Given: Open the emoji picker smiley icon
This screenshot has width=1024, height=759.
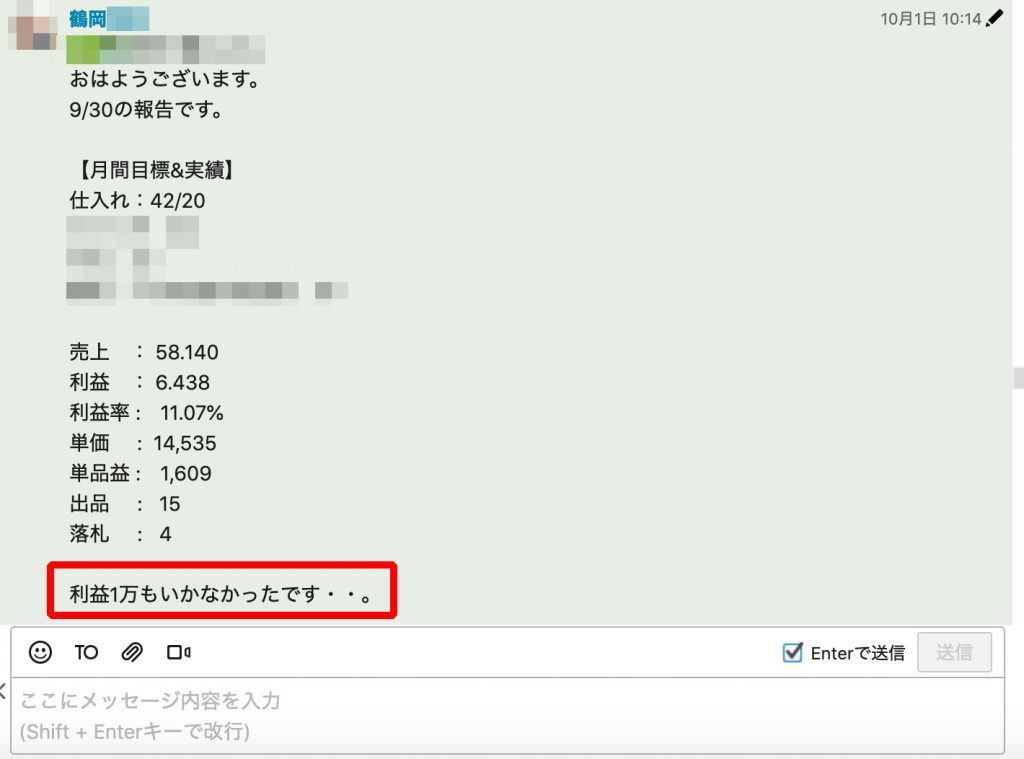Looking at the screenshot, I should [x=40, y=652].
